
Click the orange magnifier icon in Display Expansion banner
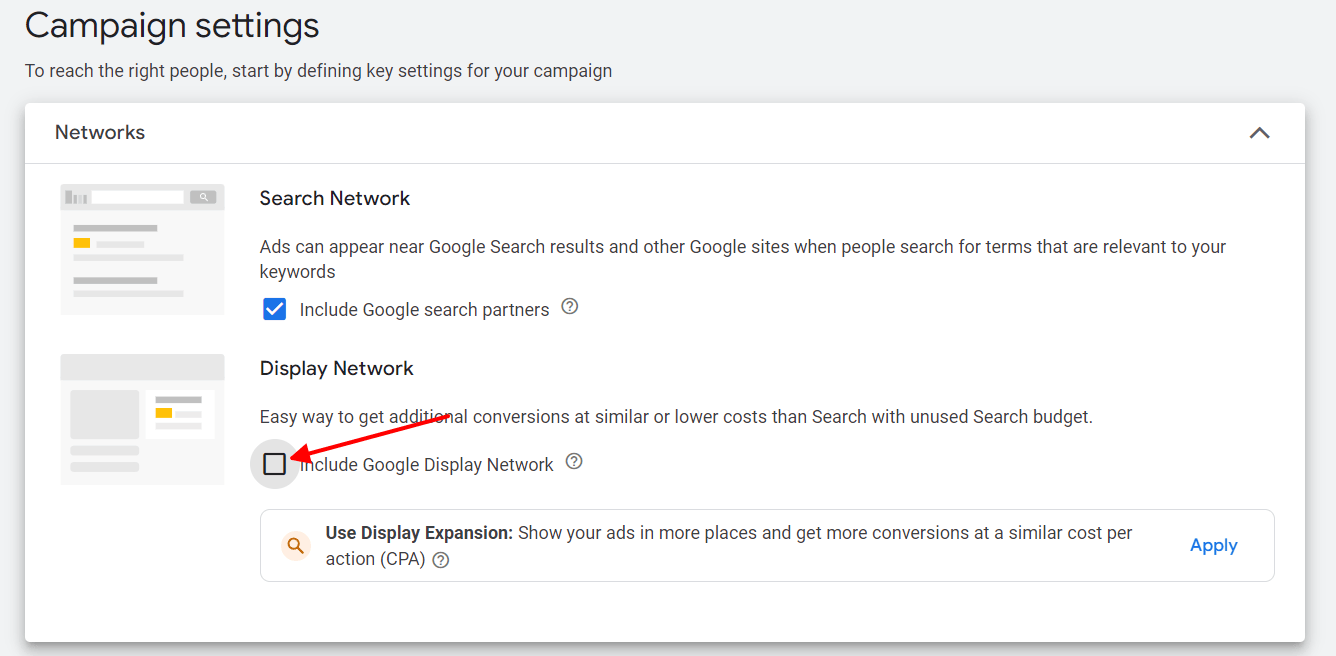[x=295, y=544]
